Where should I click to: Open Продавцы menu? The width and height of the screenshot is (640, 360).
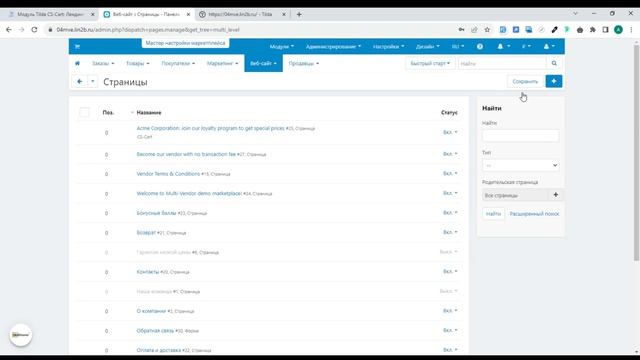(x=304, y=63)
